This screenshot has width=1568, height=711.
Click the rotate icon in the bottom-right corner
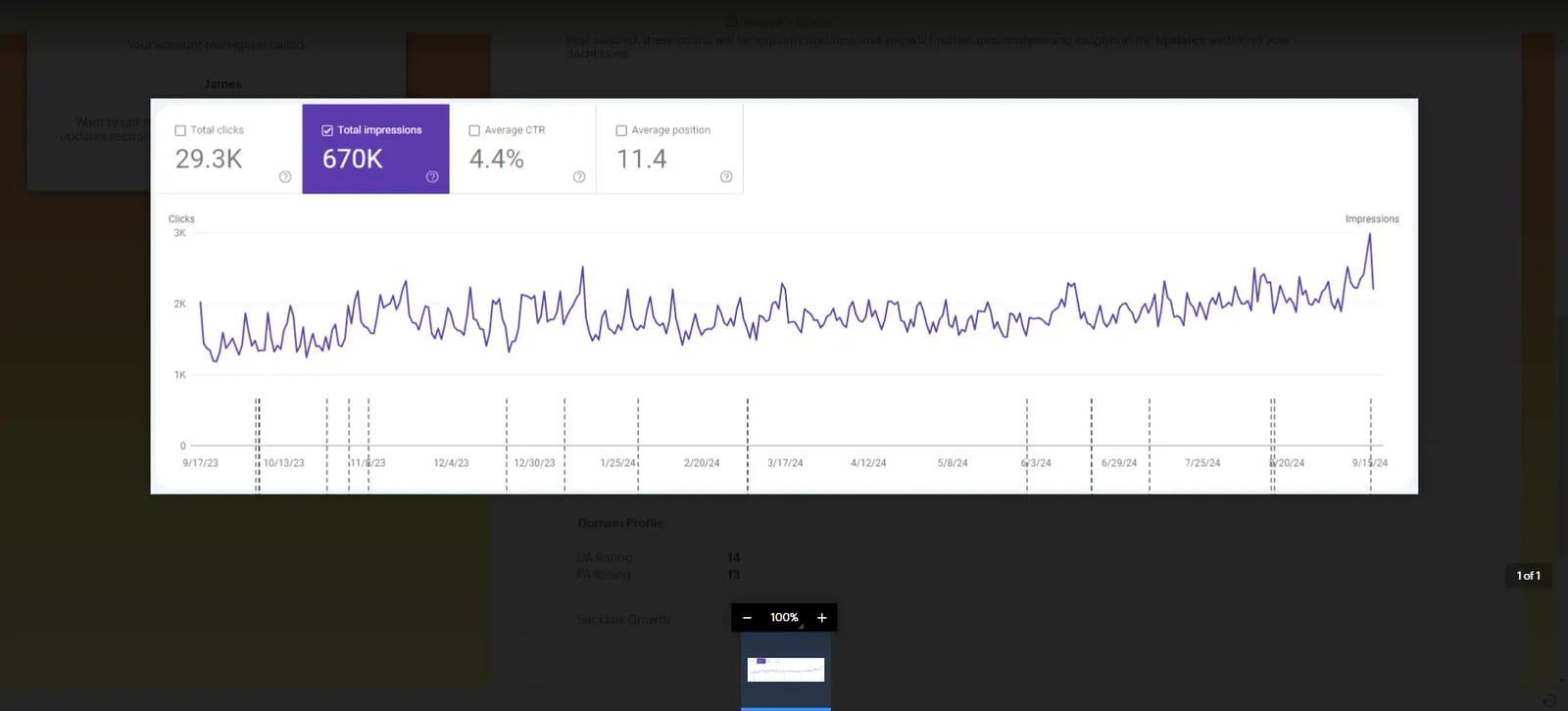(1549, 699)
